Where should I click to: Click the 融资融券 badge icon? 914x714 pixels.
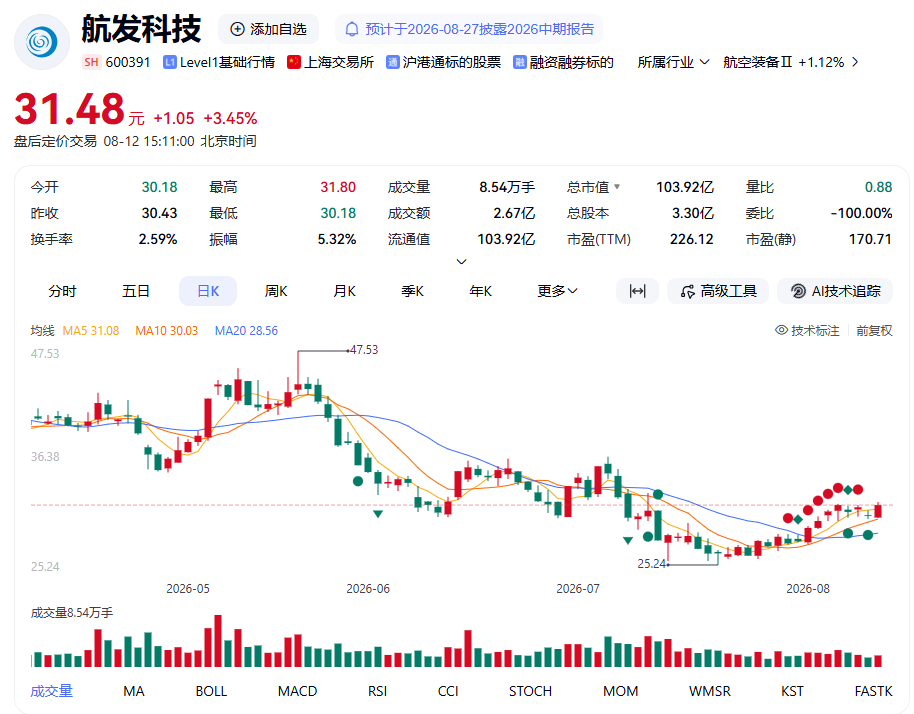click(519, 62)
